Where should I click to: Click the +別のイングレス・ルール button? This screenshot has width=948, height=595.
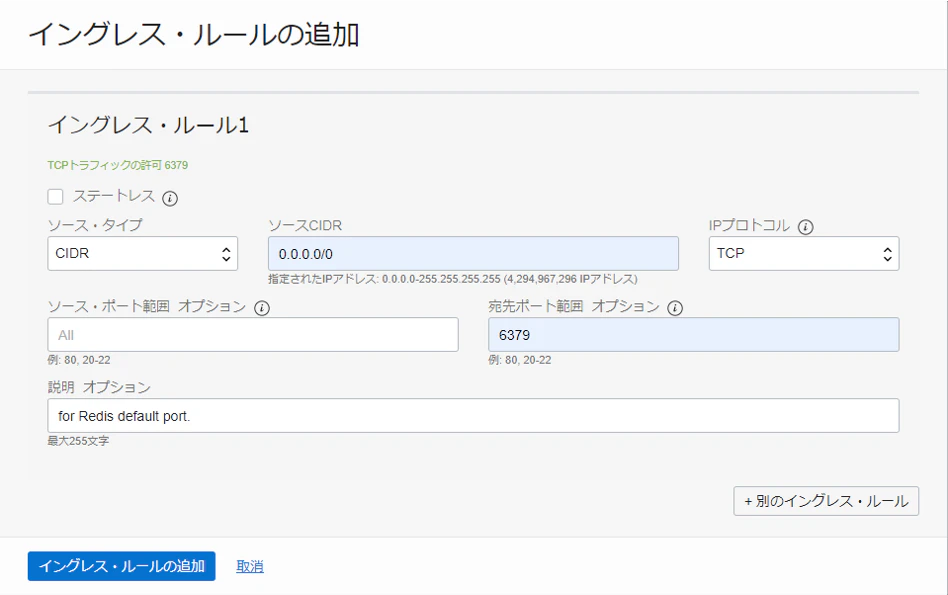[825, 500]
